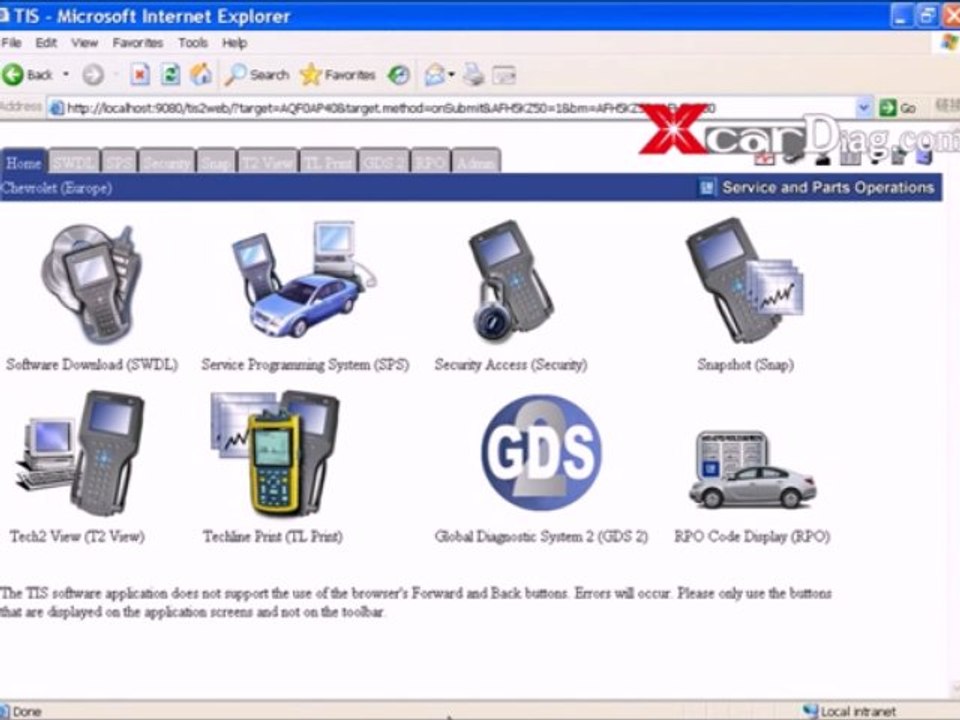This screenshot has width=960, height=720.
Task: Click the Local intranet status text
Action: click(858, 711)
